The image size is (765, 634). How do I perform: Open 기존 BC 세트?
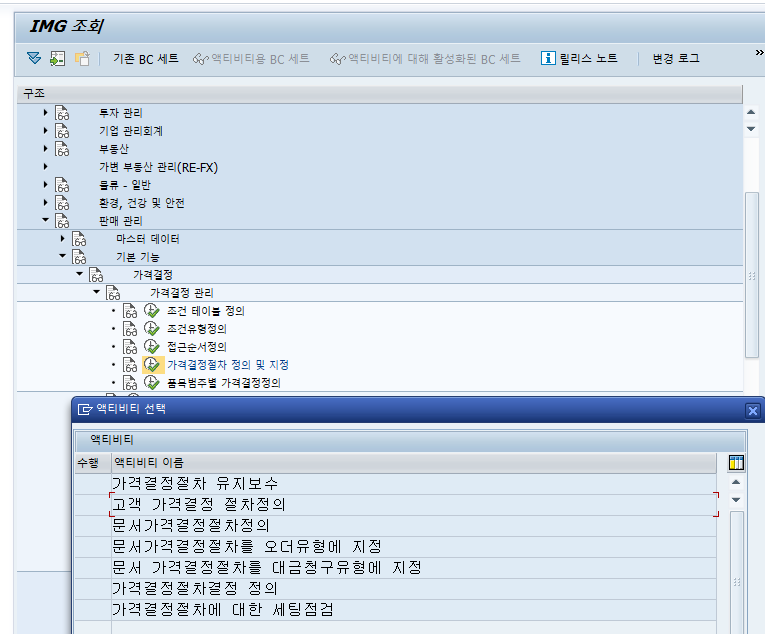coord(146,59)
